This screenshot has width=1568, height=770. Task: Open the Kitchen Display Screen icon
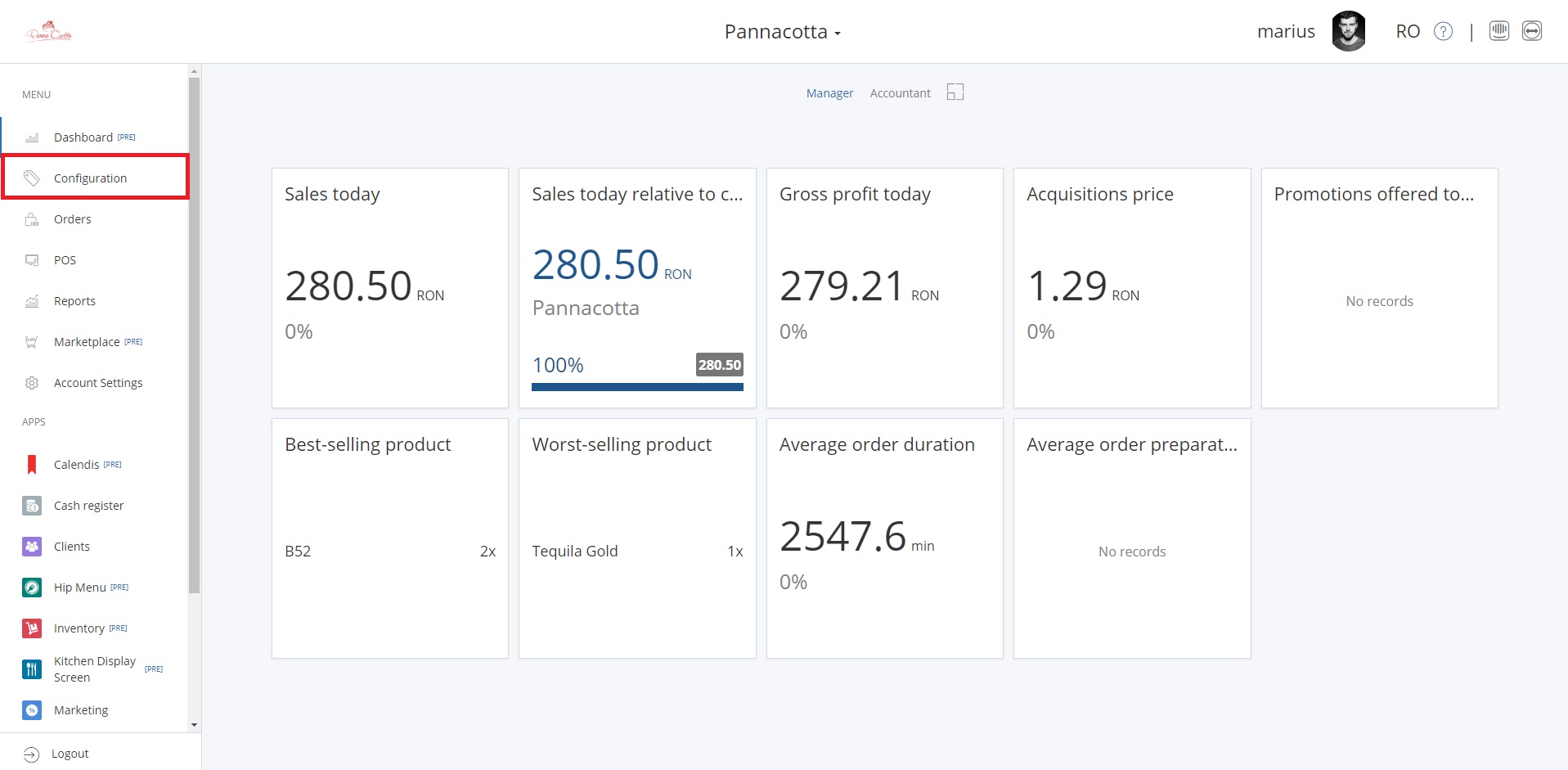pyautogui.click(x=32, y=669)
